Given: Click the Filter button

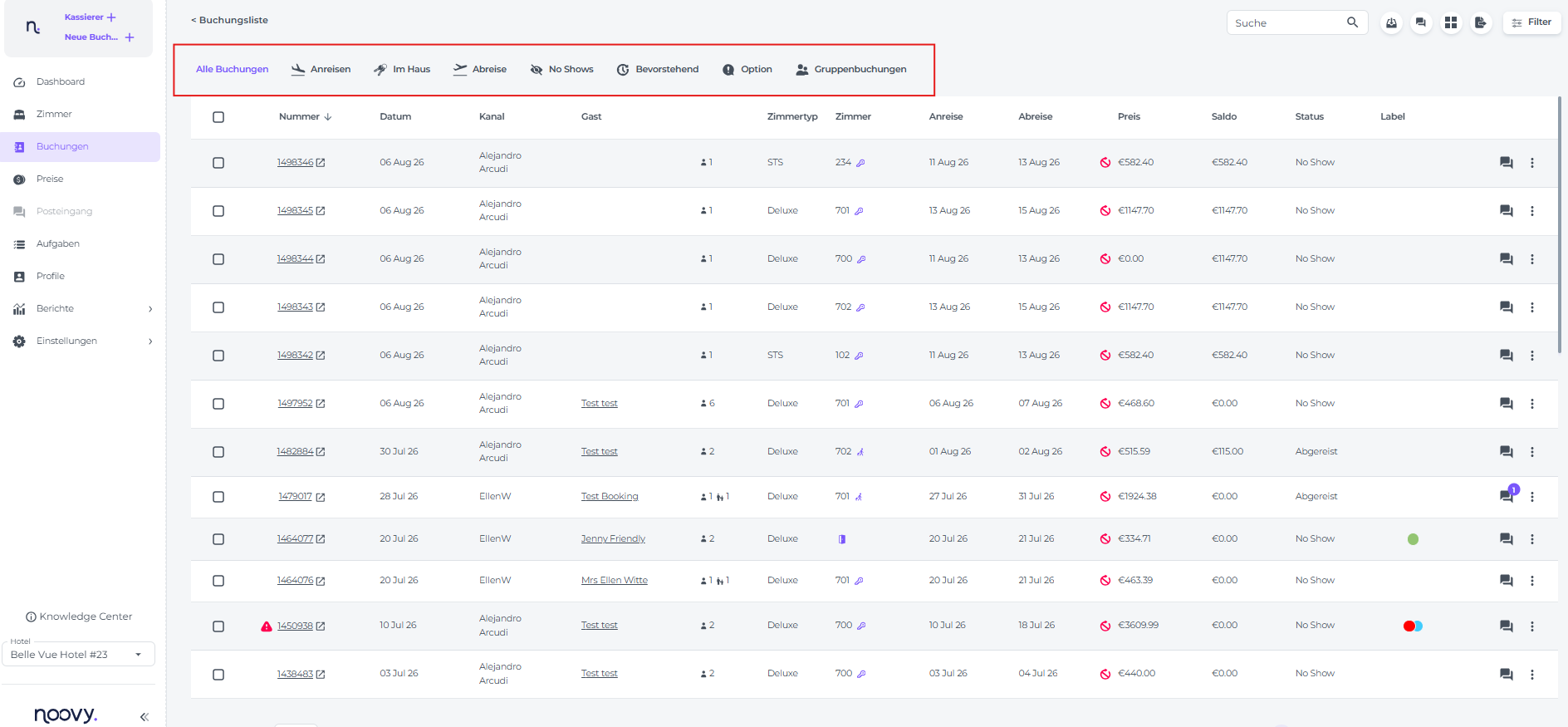Looking at the screenshot, I should 1531,22.
